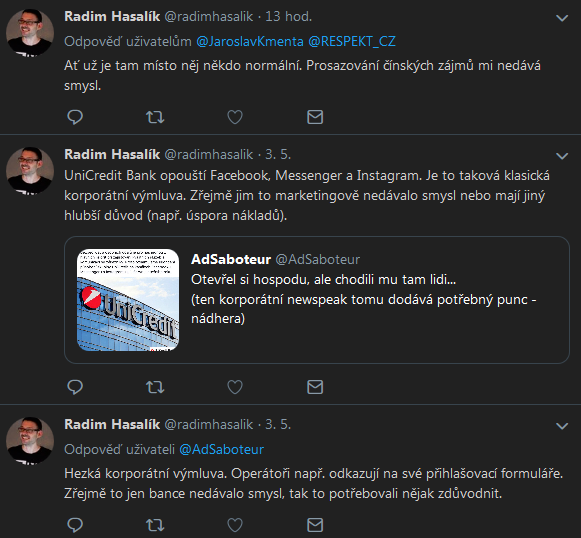Share UniCredit tweet via envelope icon
Image resolution: width=581 pixels, height=538 pixels.
point(315,387)
